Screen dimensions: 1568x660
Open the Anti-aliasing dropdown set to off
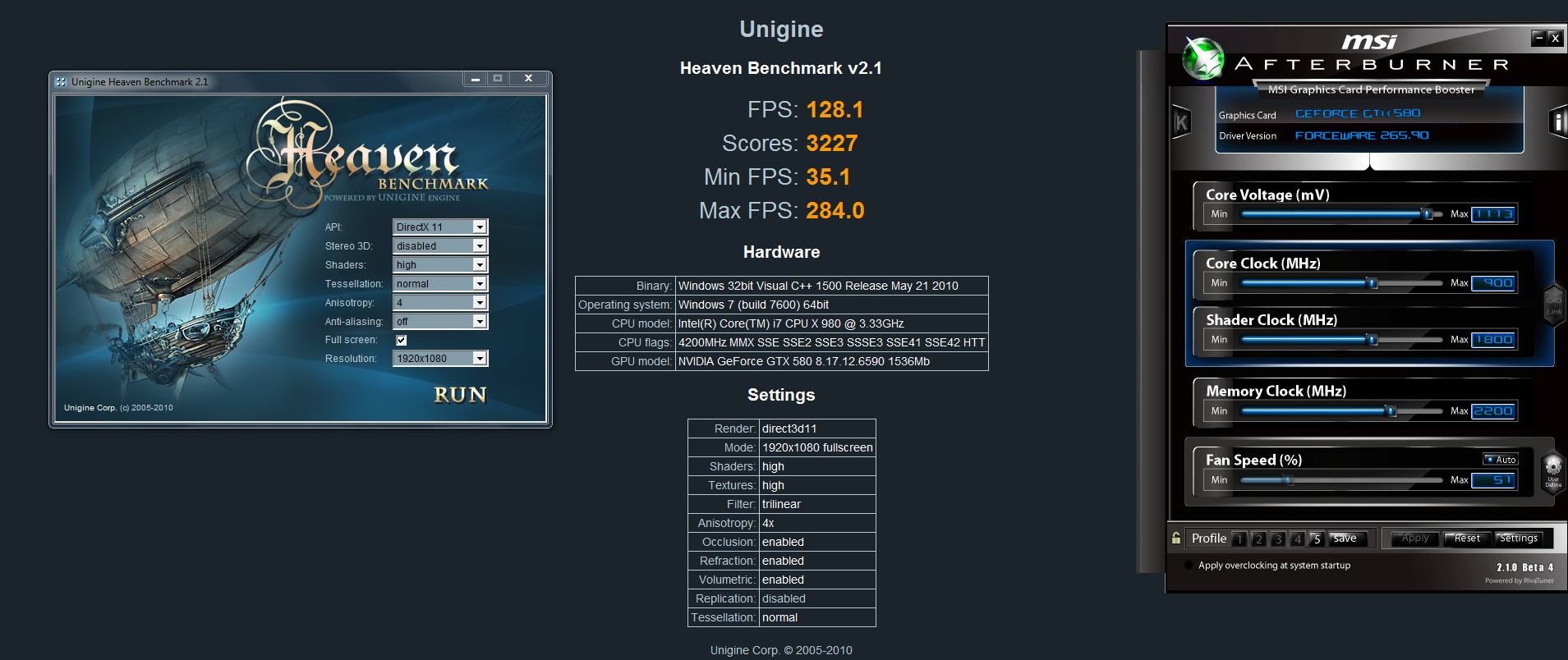point(440,321)
